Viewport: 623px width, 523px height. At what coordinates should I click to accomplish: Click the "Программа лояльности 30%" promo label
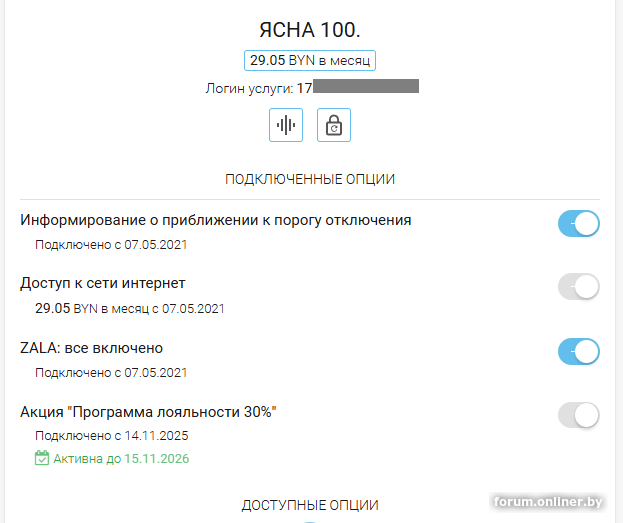coord(148,412)
